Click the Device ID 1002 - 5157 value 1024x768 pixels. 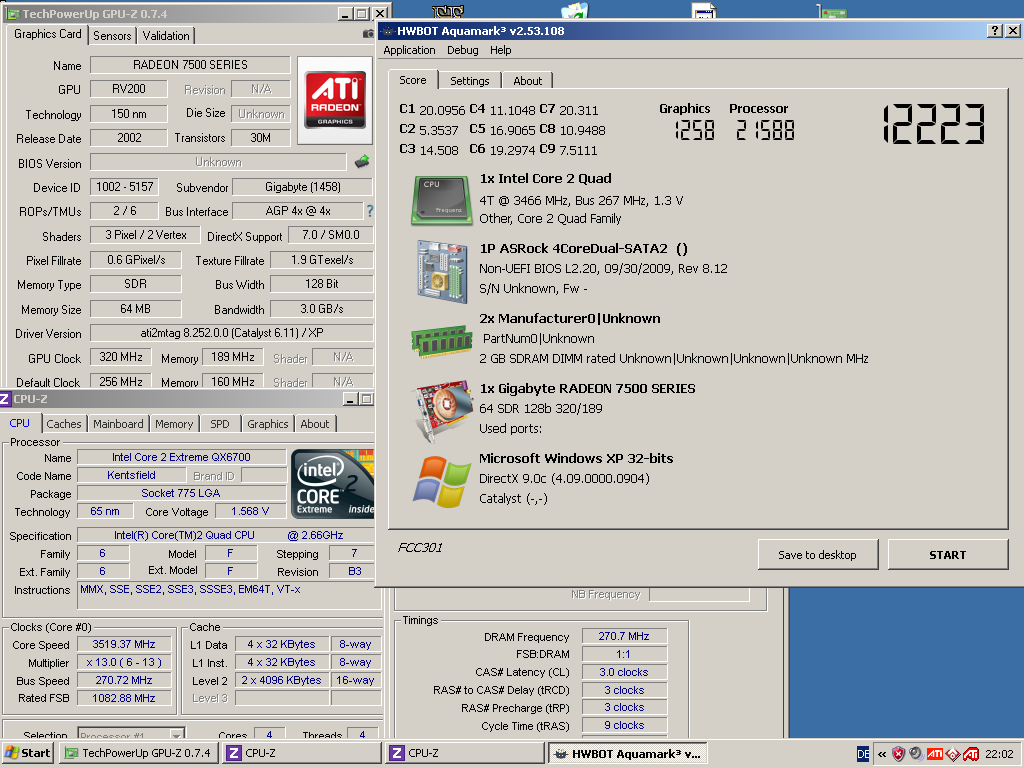124,187
